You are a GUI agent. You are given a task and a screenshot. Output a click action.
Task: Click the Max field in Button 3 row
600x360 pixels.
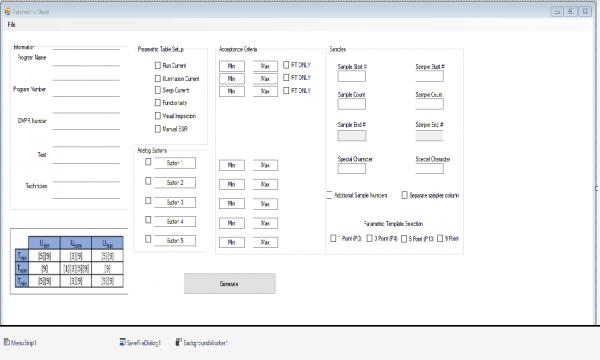click(265, 204)
